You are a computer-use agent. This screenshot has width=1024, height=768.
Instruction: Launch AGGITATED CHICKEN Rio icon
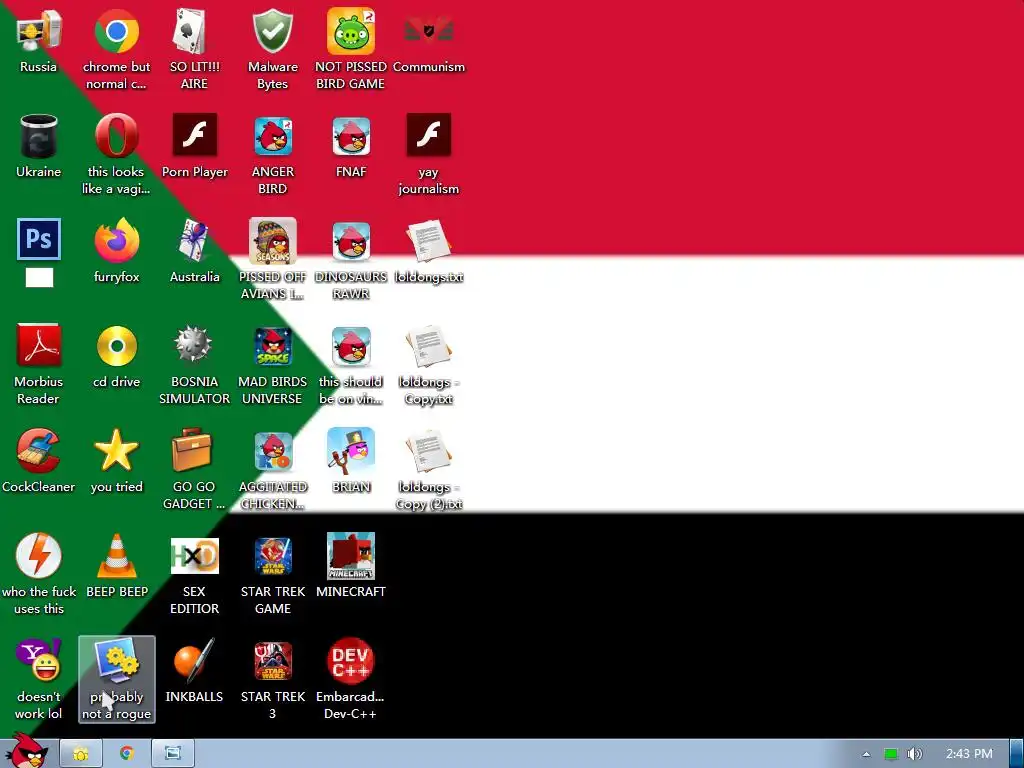[272, 451]
